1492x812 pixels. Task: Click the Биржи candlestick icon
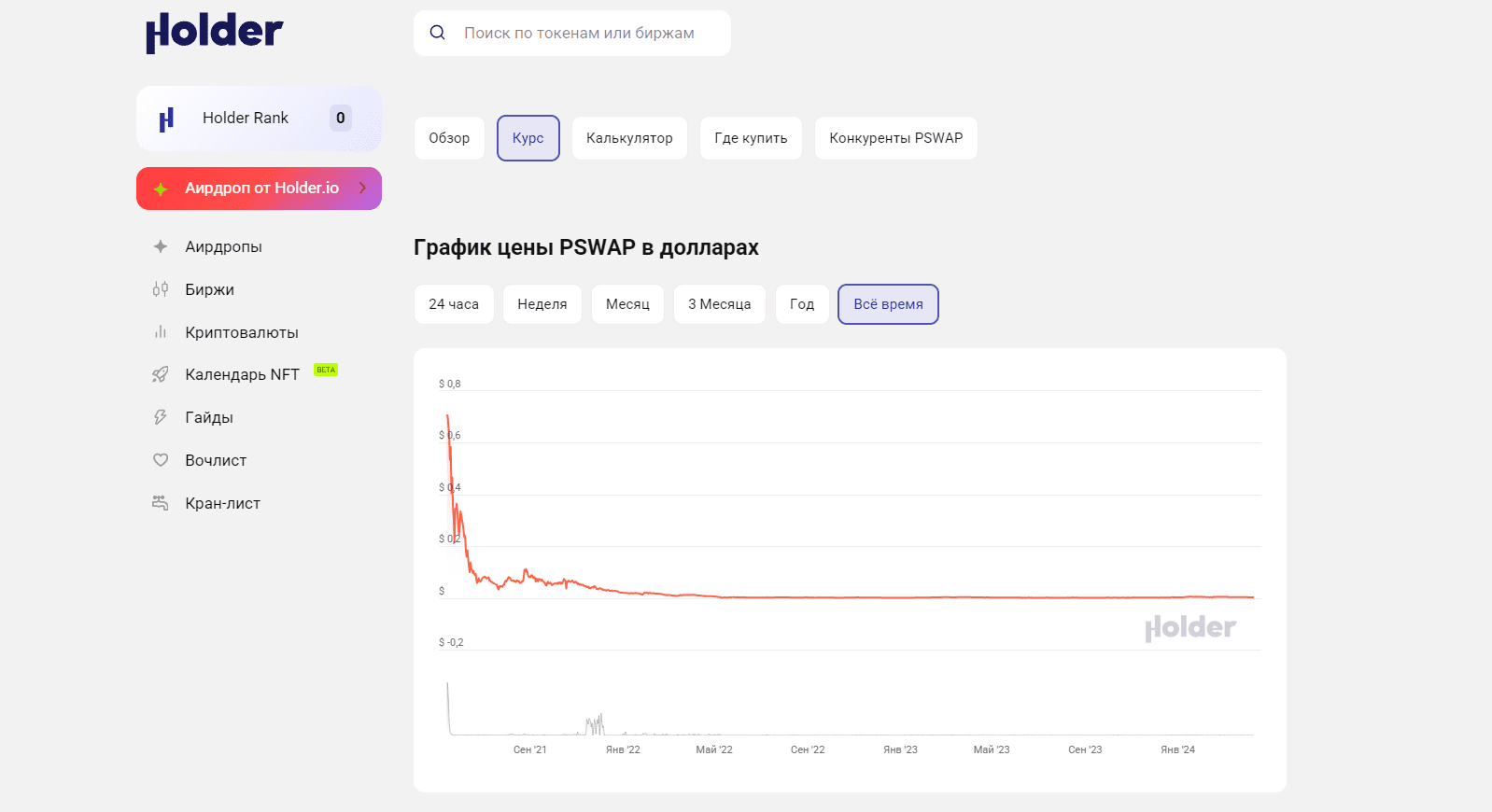pos(161,289)
